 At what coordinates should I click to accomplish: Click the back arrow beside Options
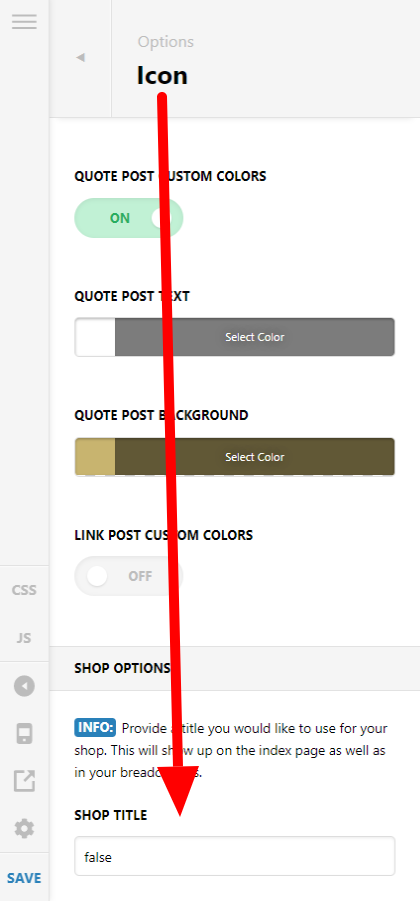tap(80, 57)
